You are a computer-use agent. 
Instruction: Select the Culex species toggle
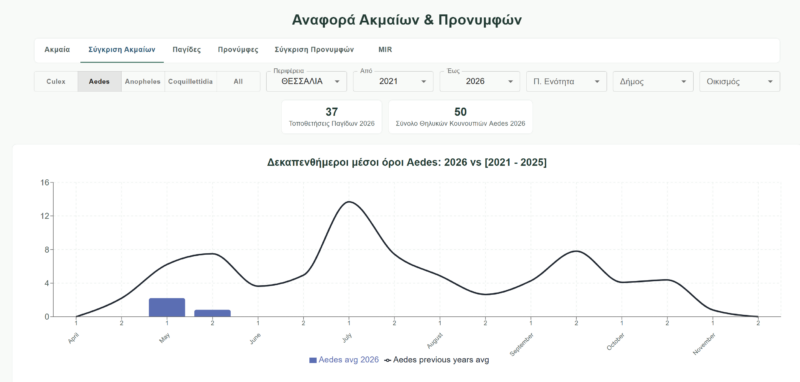56,82
